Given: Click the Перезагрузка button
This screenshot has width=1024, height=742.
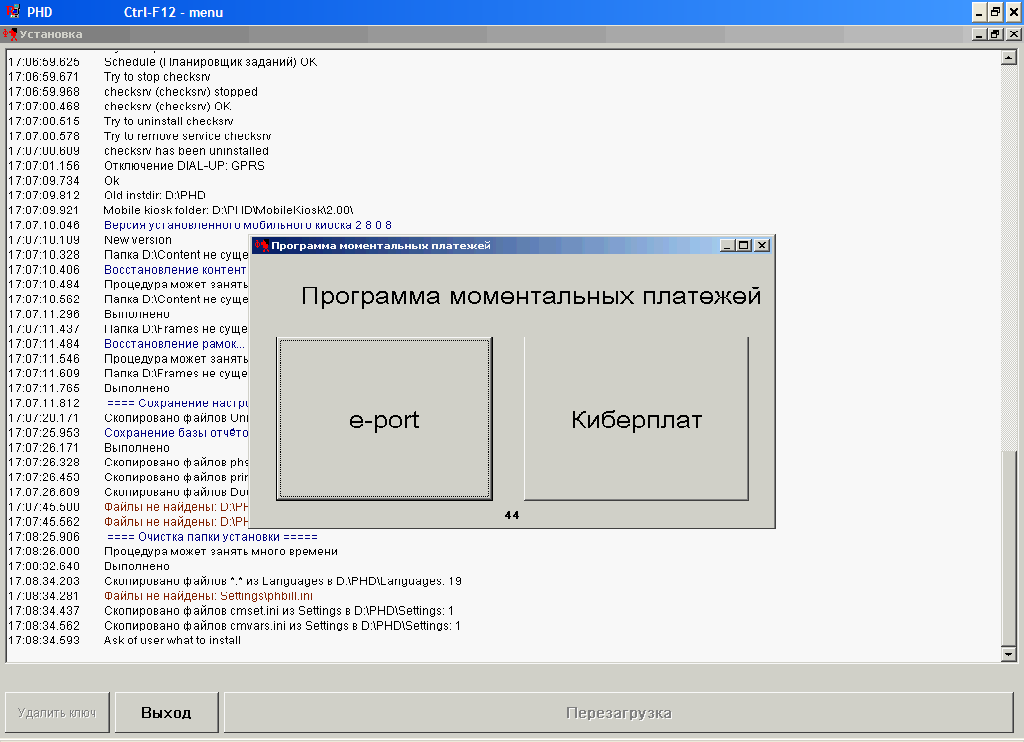Looking at the screenshot, I should pyautogui.click(x=618, y=713).
